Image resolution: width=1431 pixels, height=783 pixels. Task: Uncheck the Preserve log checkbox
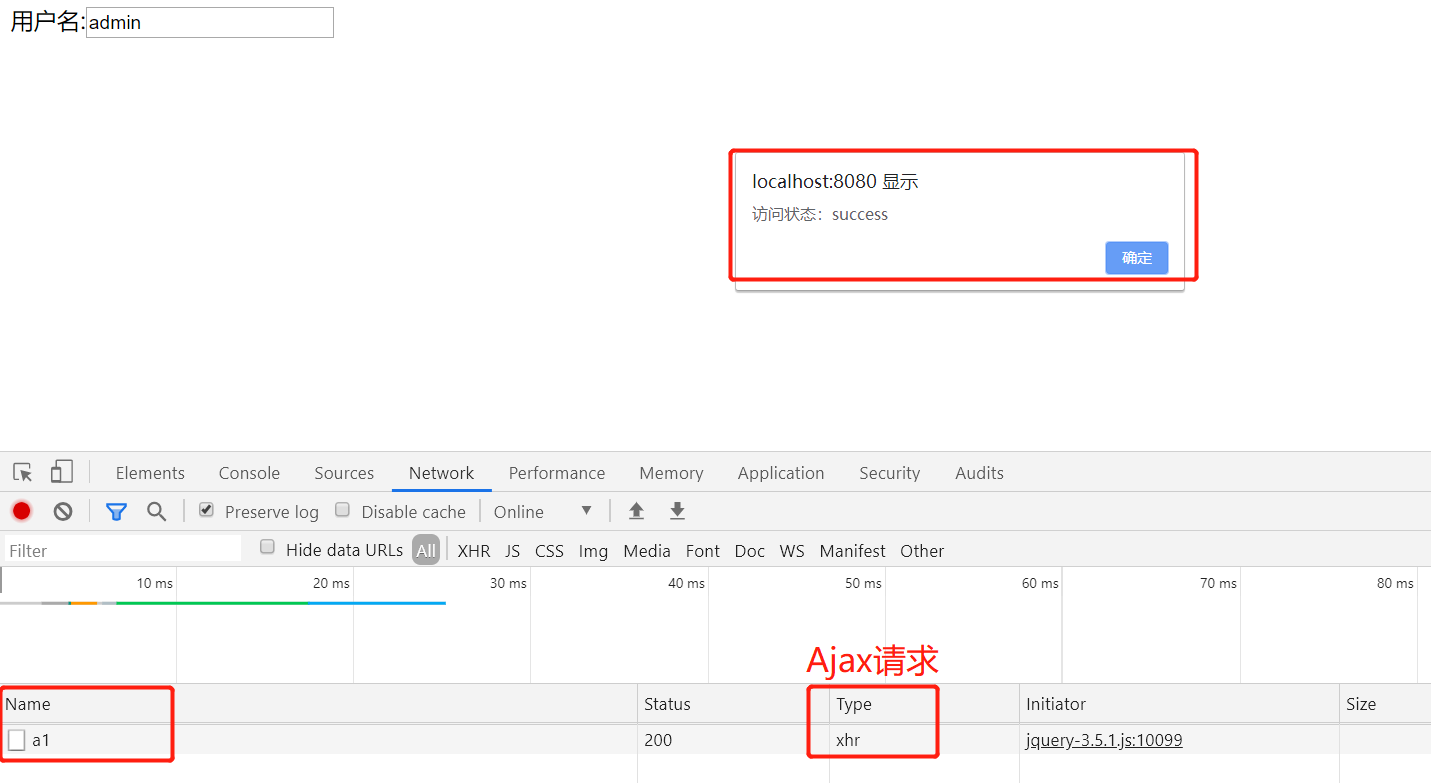[206, 510]
